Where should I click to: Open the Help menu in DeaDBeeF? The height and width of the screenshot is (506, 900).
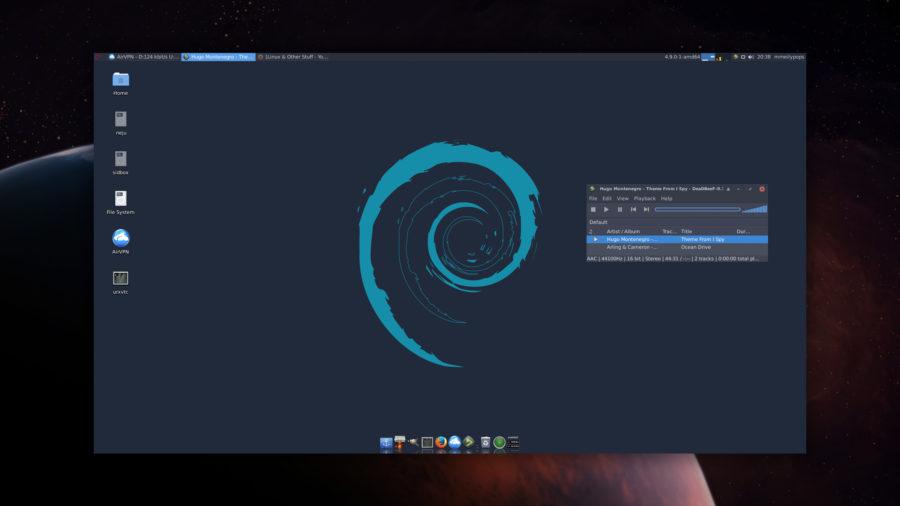(x=666, y=198)
